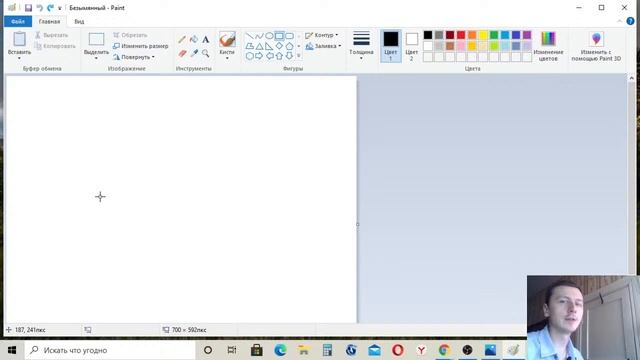Switch to the Вид tab
This screenshot has height=360, width=640.
79,21
